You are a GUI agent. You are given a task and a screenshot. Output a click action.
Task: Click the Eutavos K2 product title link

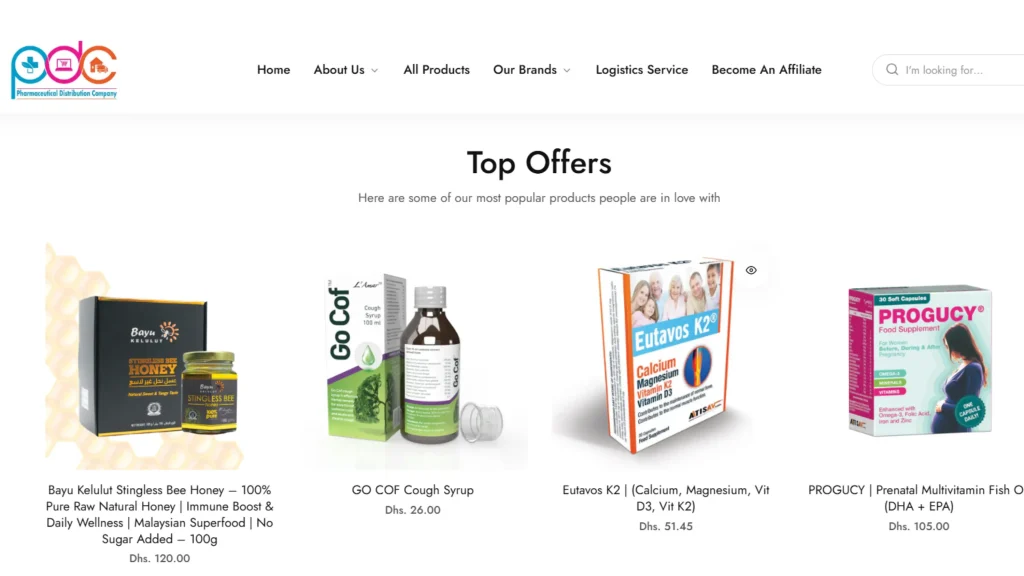tap(665, 498)
